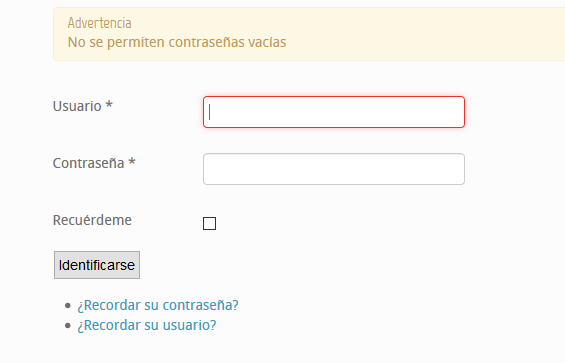Click the Advertencia warning heading
The width and height of the screenshot is (565, 363).
point(99,23)
